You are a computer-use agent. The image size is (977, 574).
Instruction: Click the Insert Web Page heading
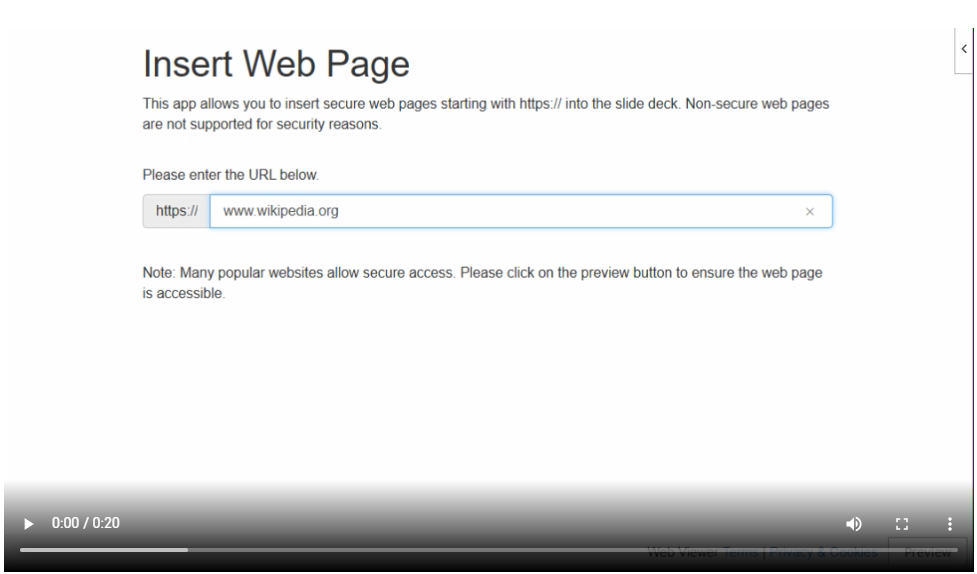click(276, 64)
